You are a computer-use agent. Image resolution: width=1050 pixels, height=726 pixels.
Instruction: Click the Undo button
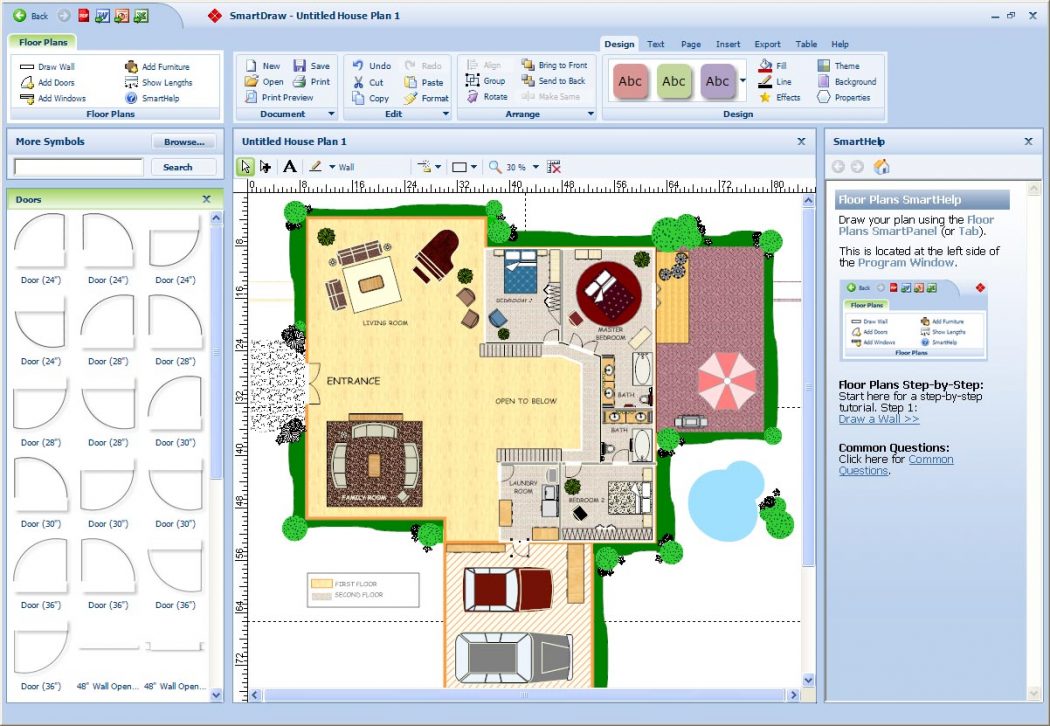[x=372, y=66]
